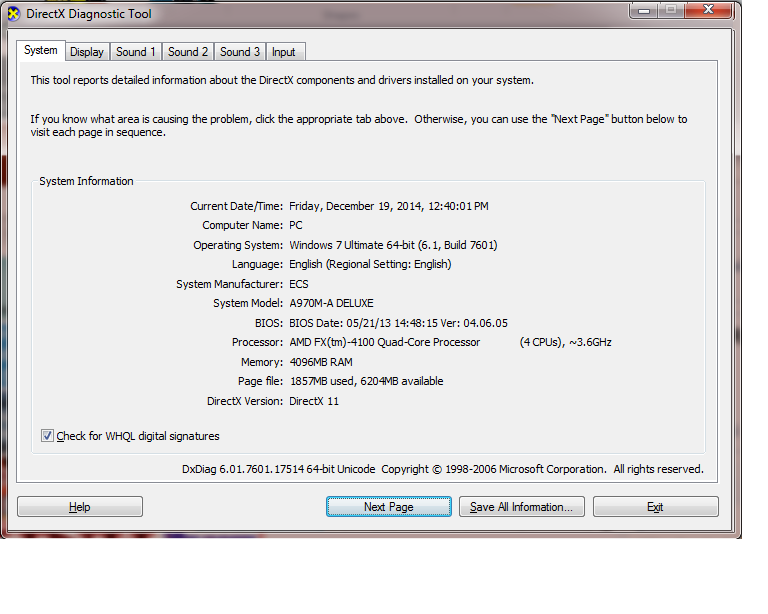This screenshot has width=768, height=614.
Task: Click the System Model value A970M-A DELUXE
Action: (331, 303)
